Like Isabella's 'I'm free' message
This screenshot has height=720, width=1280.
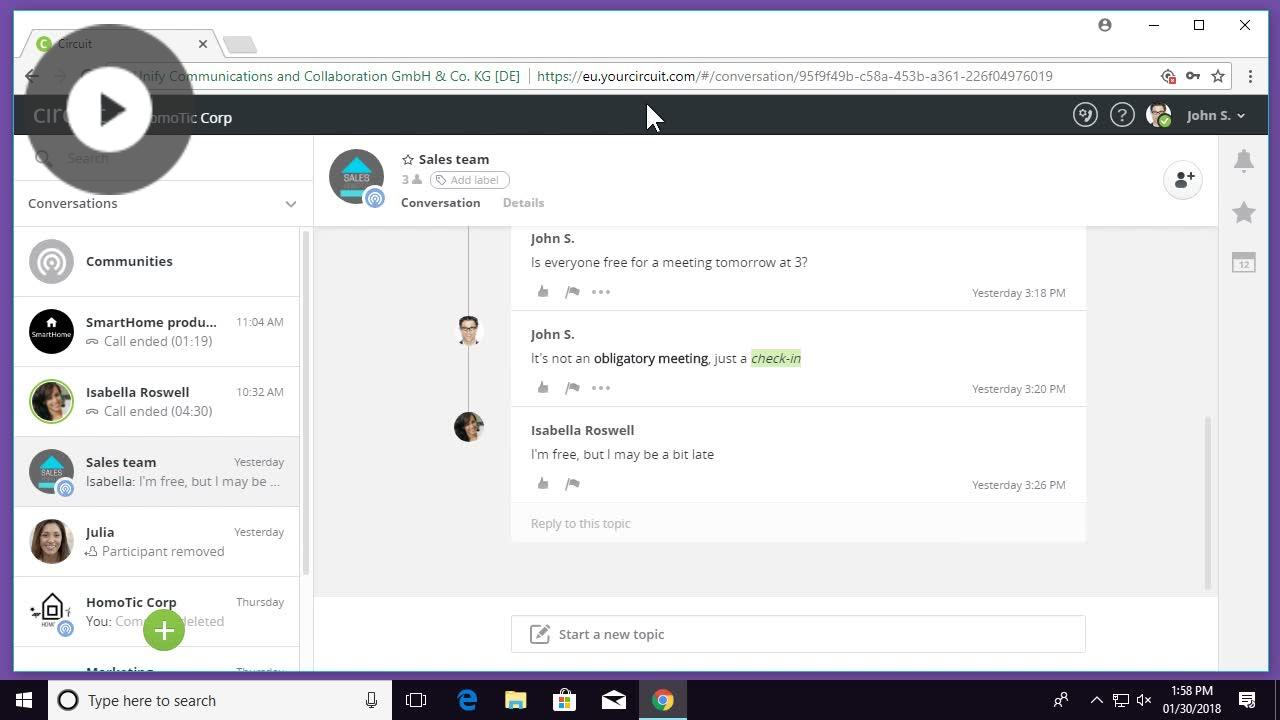[x=542, y=484]
